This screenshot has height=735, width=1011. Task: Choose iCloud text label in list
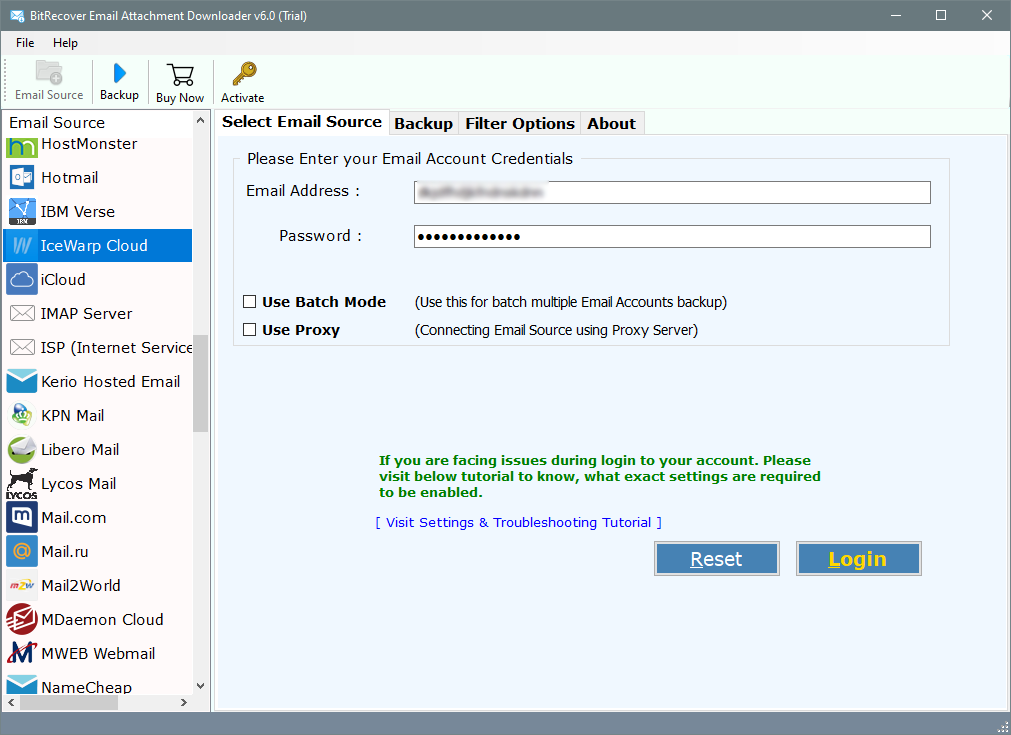(x=63, y=279)
